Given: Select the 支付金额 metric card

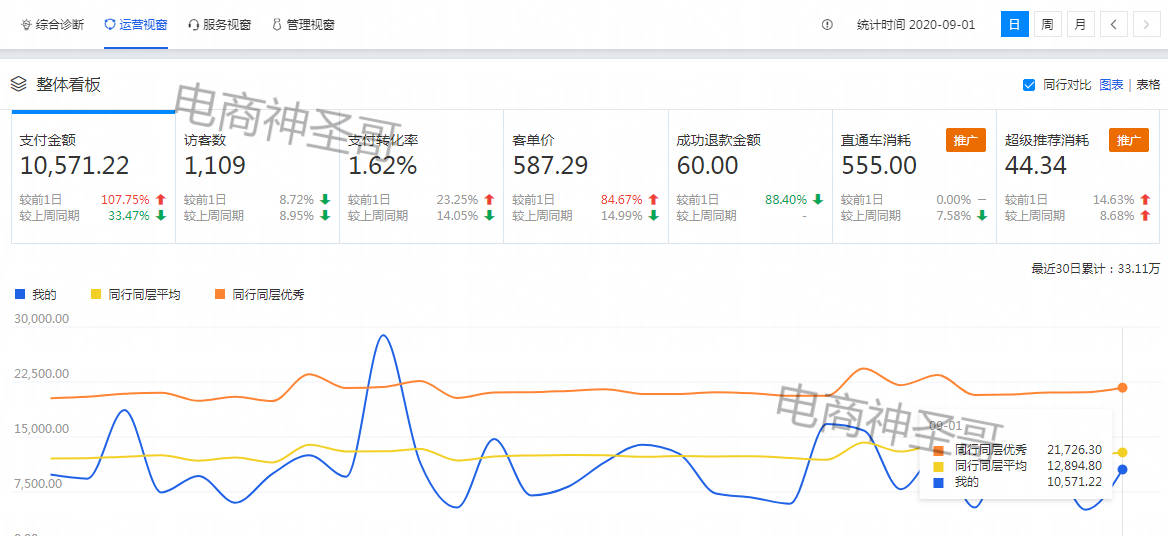Looking at the screenshot, I should 93,176.
